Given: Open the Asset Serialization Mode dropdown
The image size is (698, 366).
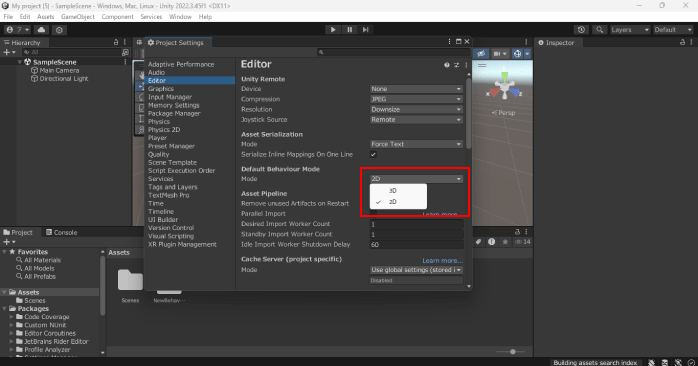Looking at the screenshot, I should [416, 144].
